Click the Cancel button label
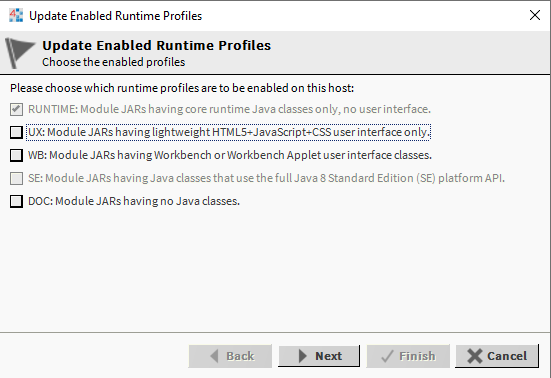Screen dimensions: 551x378 tap(507, 356)
